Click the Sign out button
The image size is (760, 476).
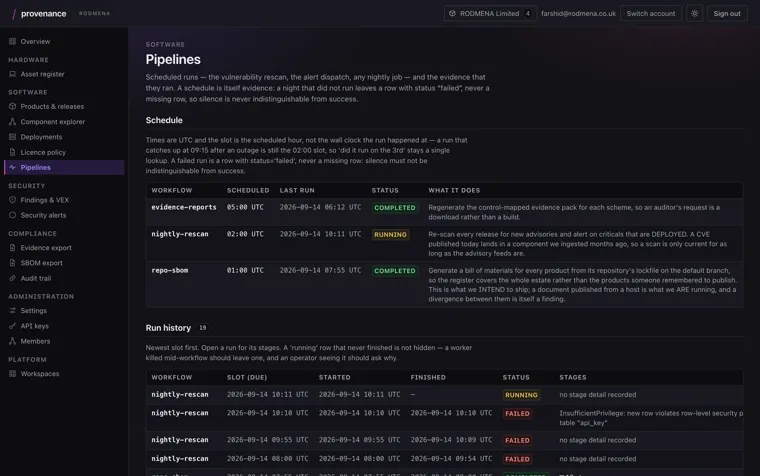[727, 14]
